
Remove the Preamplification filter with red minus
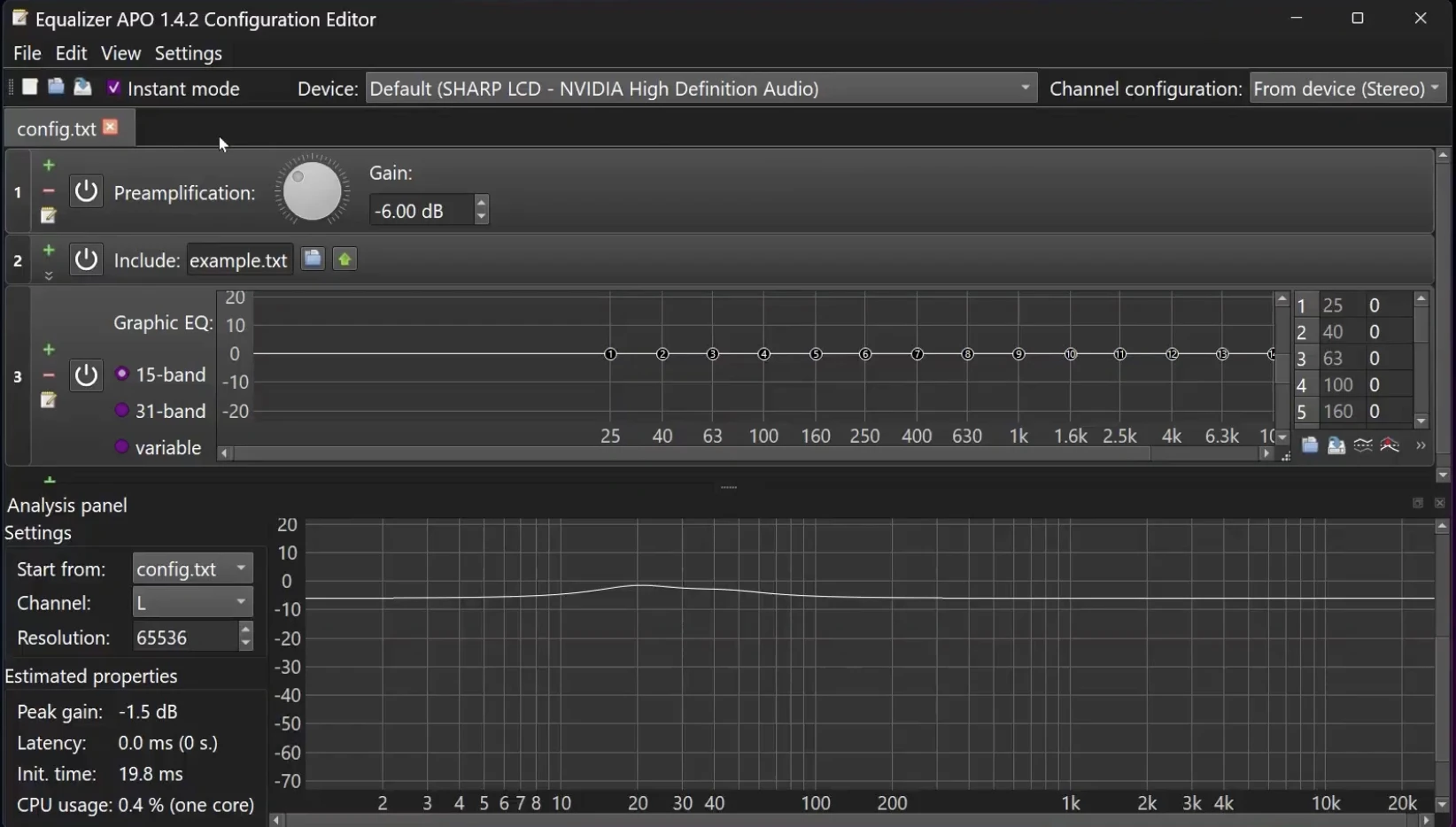tap(49, 191)
